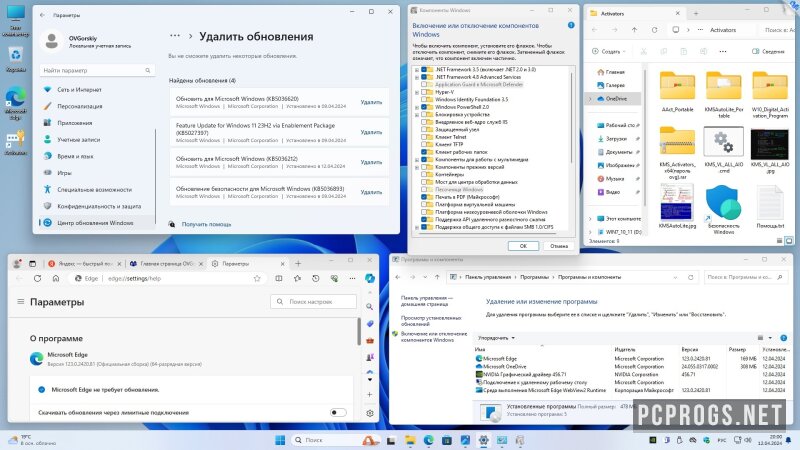Click the Найти параметр search field
Screen dimensions: 800x450
click(97, 70)
